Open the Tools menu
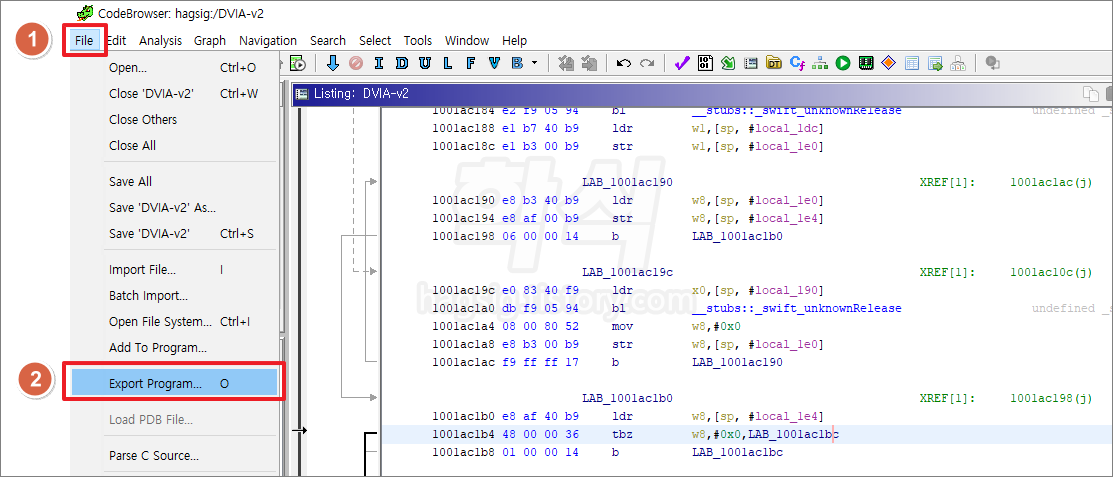 tap(418, 40)
